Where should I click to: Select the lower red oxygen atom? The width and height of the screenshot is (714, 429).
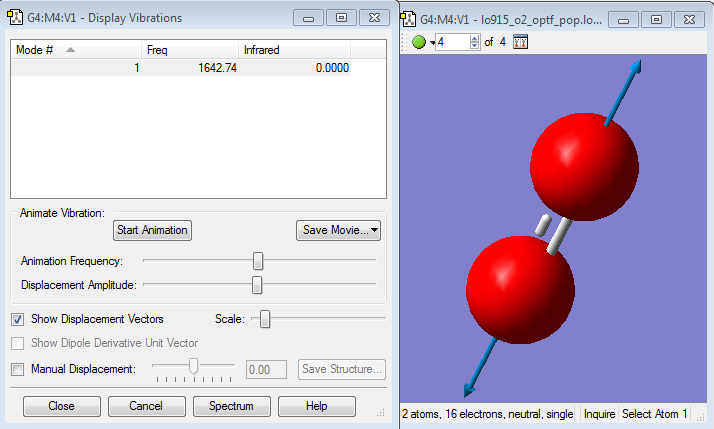520,290
